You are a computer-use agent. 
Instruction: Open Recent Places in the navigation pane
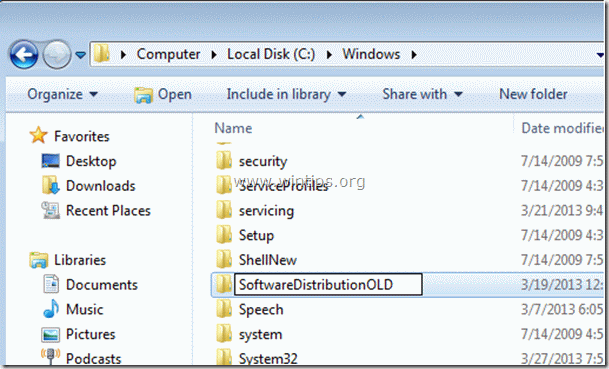pos(108,211)
